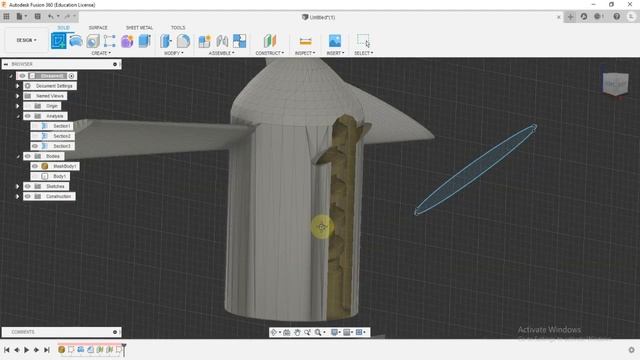Click the Look At icon
This screenshot has height=360, width=640.
(287, 333)
